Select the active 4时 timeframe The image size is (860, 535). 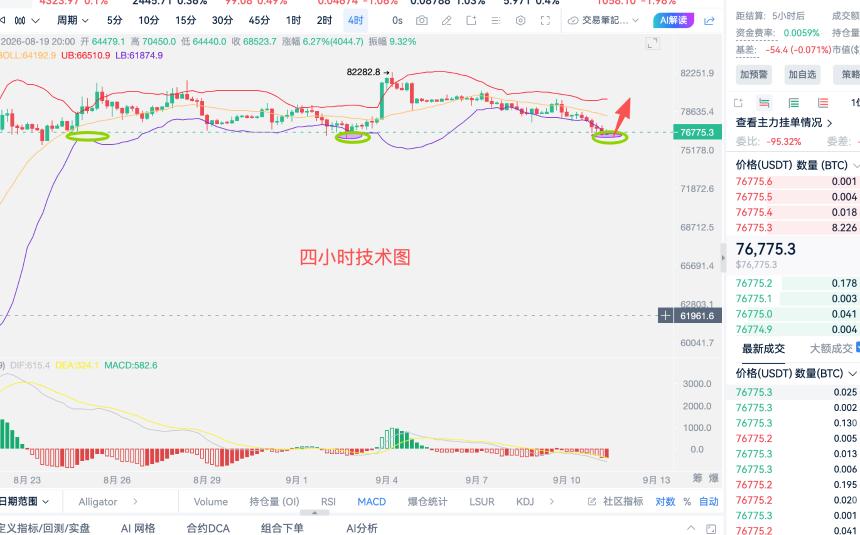[355, 20]
